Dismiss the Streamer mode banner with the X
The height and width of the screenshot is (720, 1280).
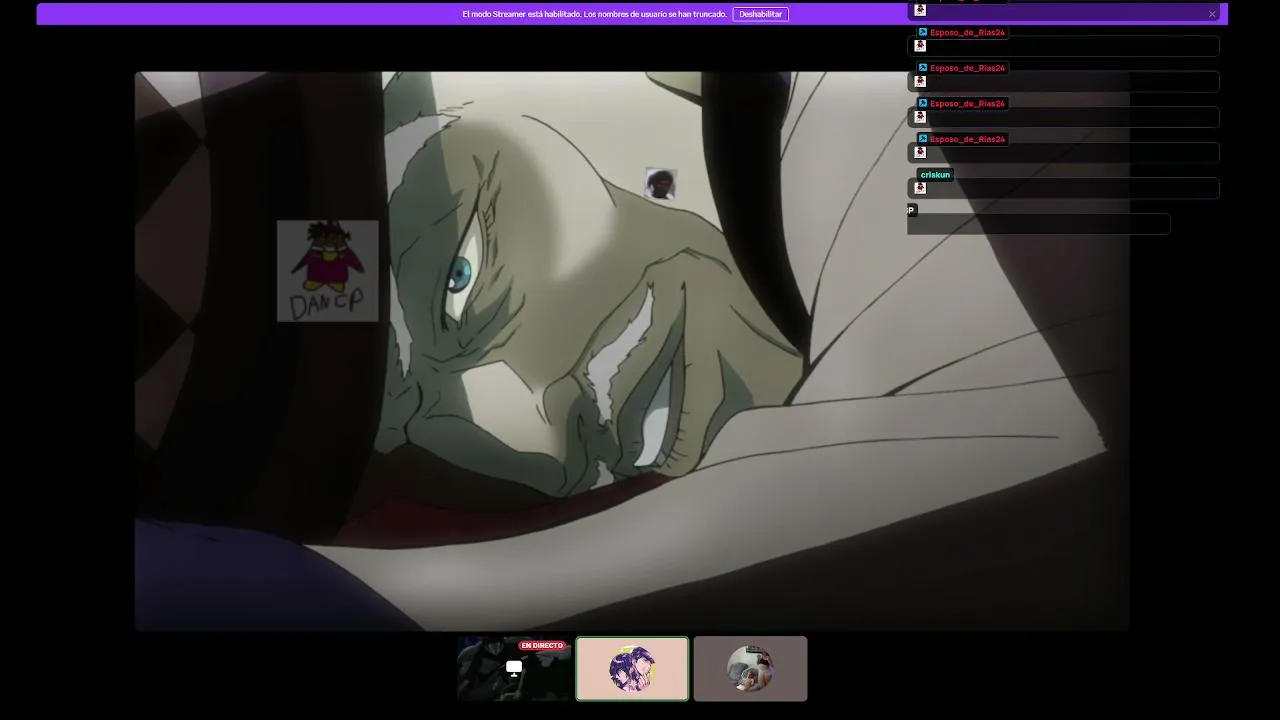1212,14
